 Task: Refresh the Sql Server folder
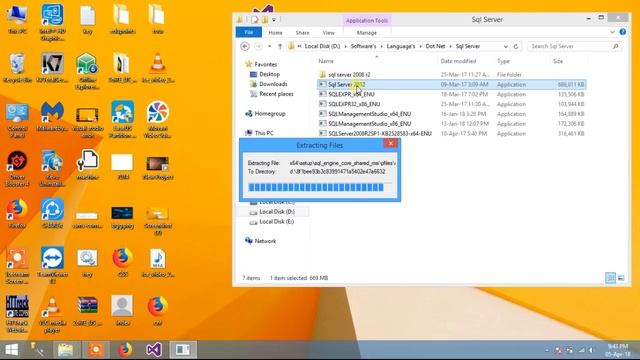coord(516,47)
